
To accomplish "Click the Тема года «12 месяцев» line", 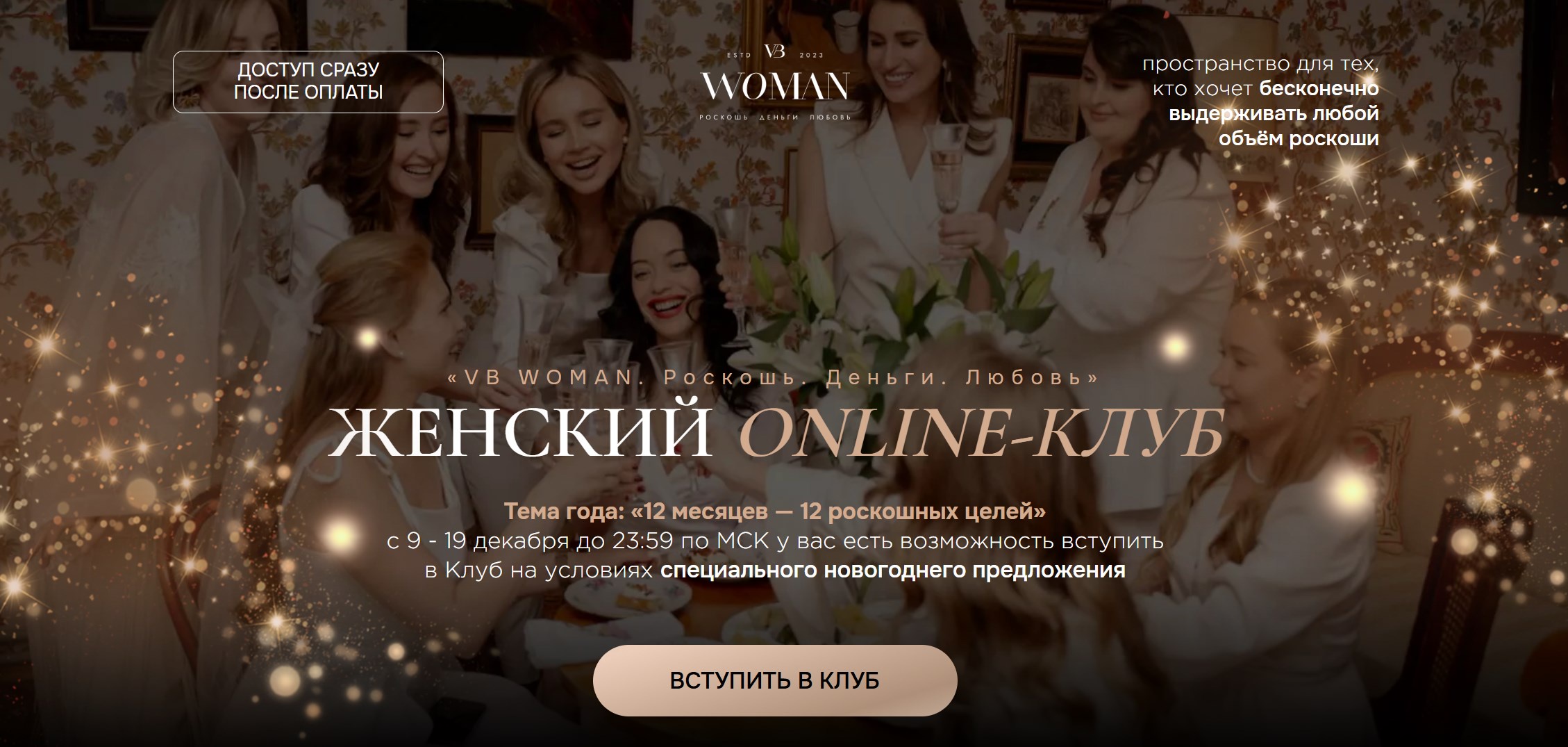I will point(775,511).
